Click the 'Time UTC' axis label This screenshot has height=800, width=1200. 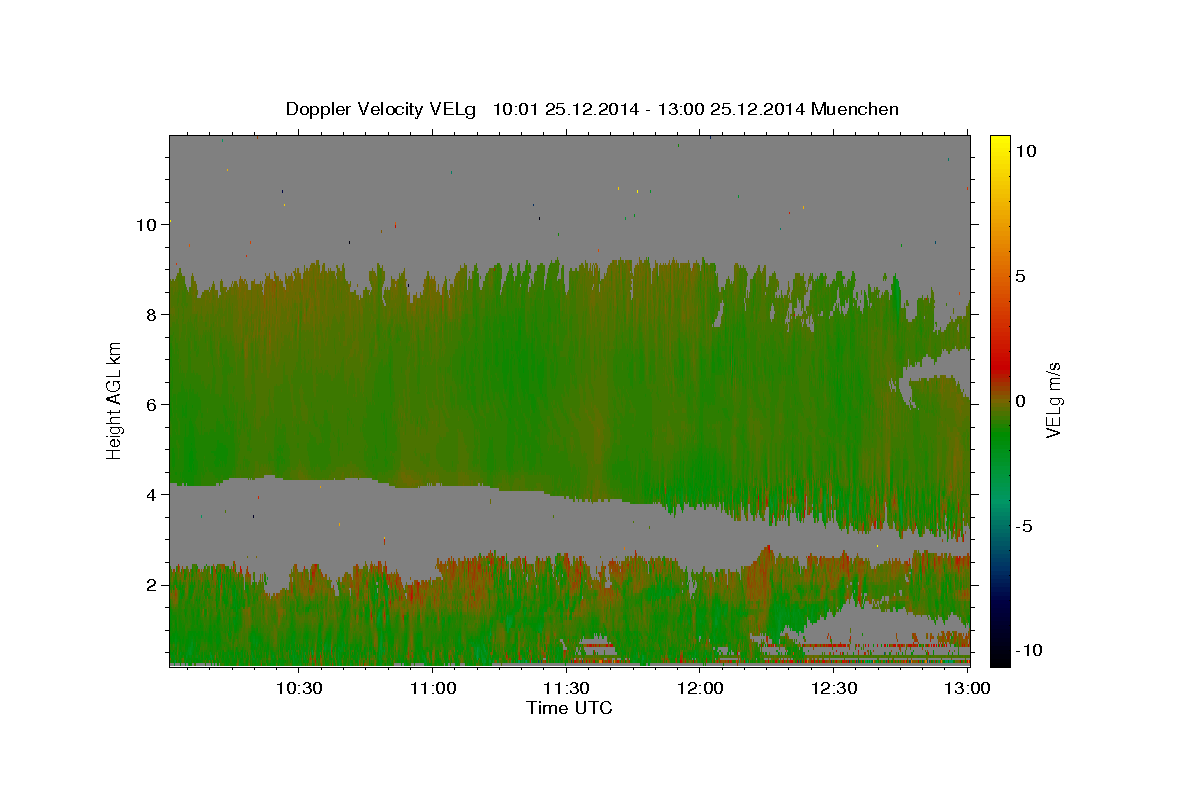569,708
